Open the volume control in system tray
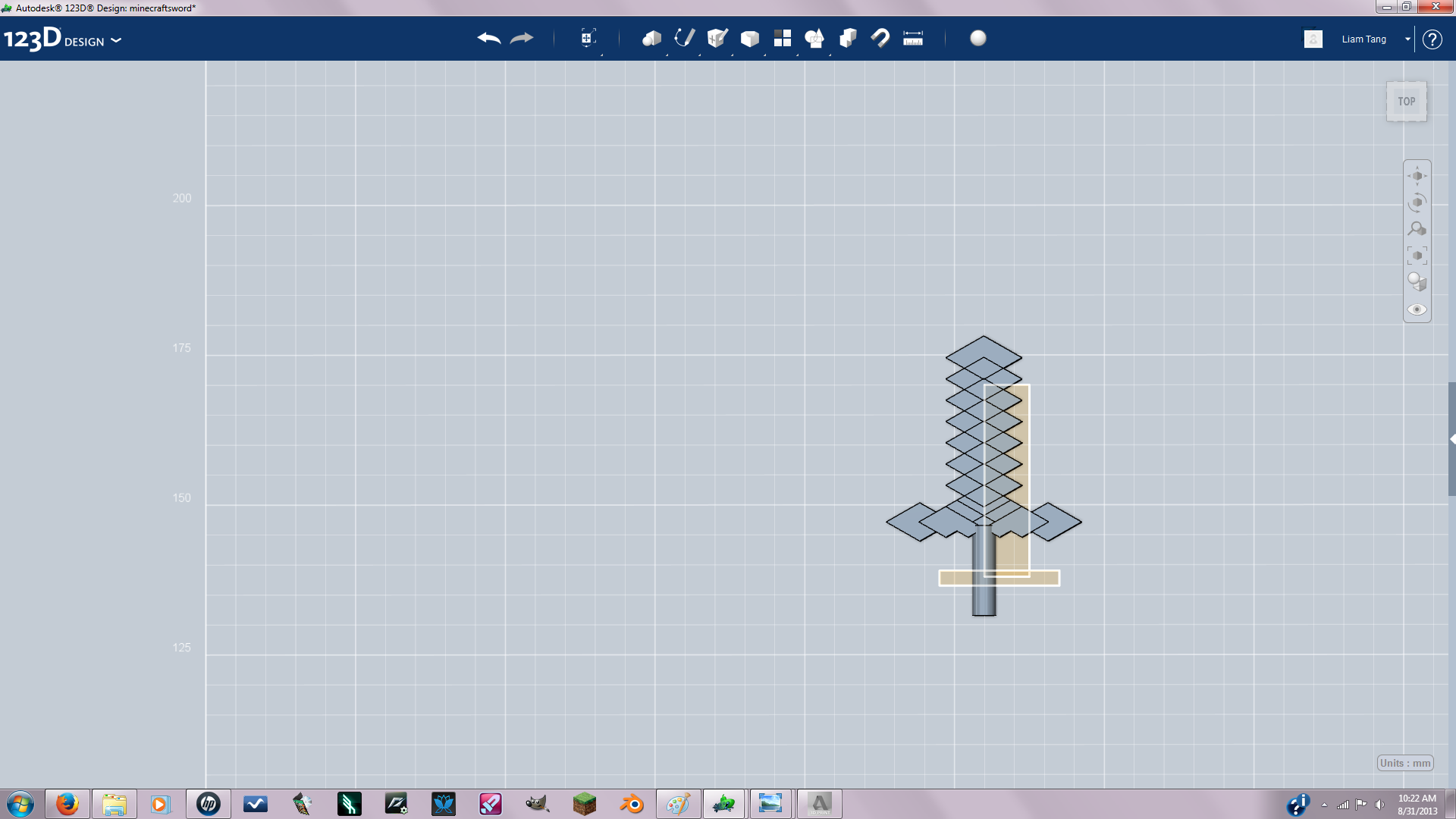 point(1379,805)
